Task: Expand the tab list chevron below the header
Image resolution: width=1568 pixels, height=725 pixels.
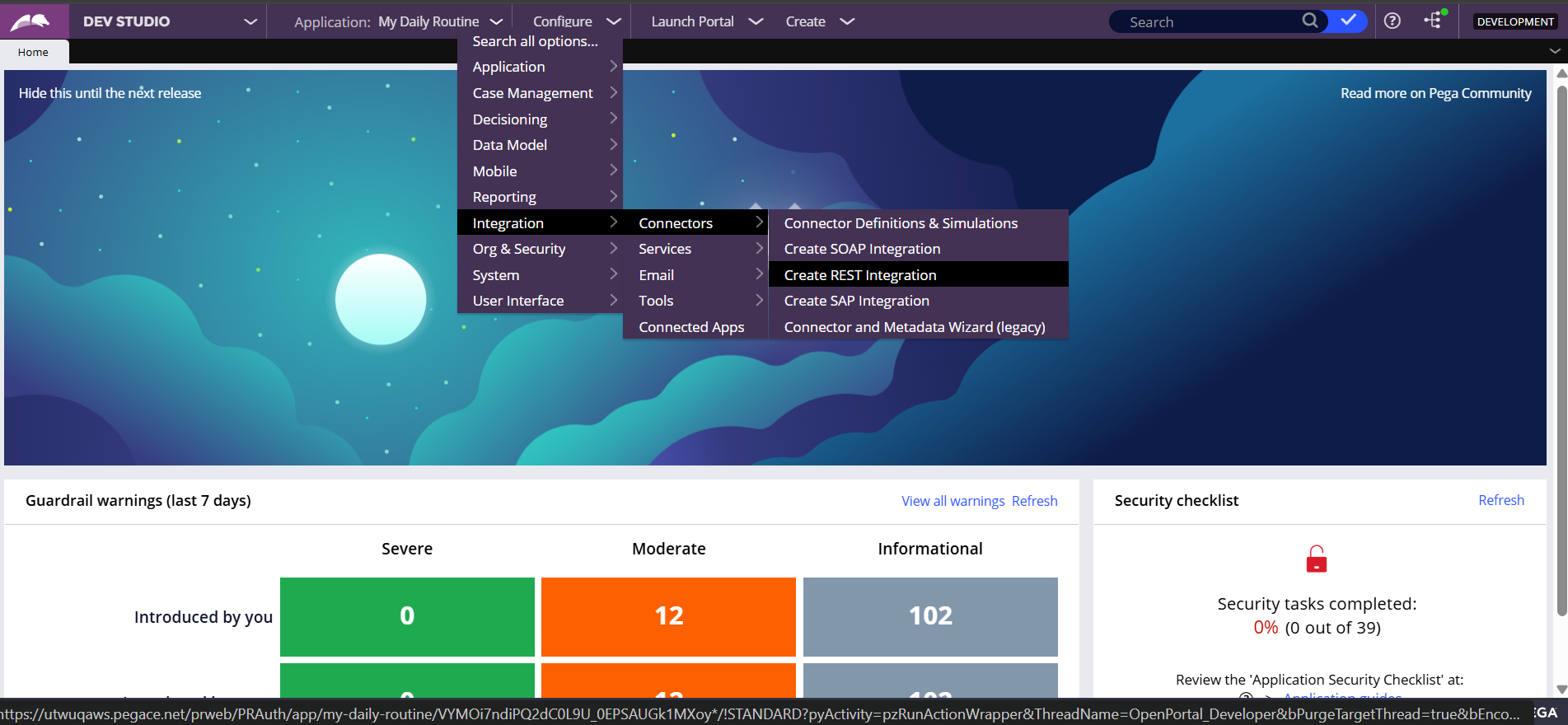Action: (1554, 51)
